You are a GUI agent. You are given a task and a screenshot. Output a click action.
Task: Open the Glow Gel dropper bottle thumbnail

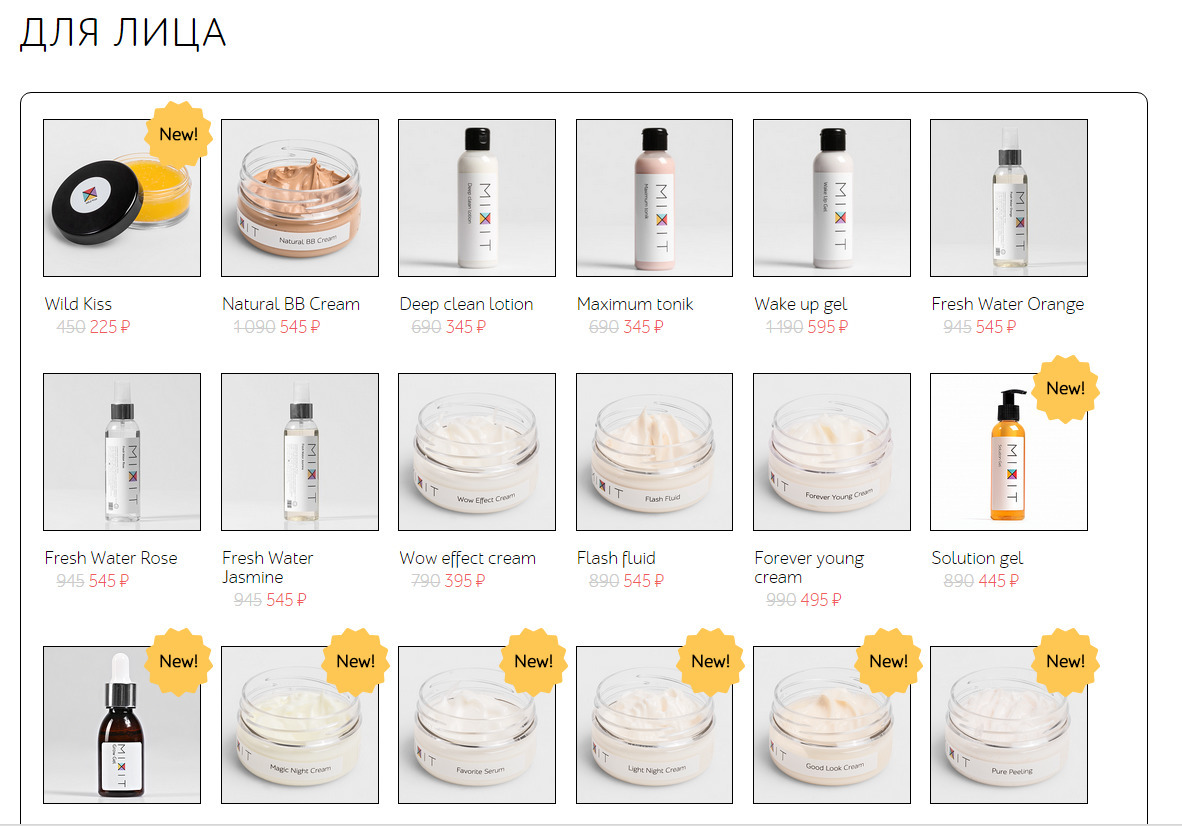pyautogui.click(x=122, y=725)
